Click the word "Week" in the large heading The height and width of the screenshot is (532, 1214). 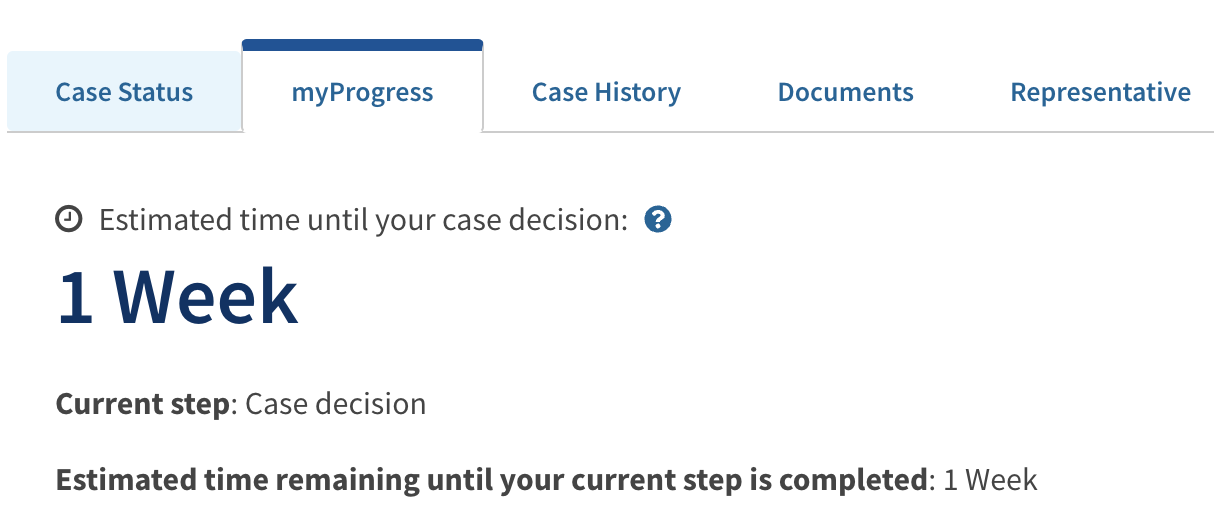click(x=205, y=299)
